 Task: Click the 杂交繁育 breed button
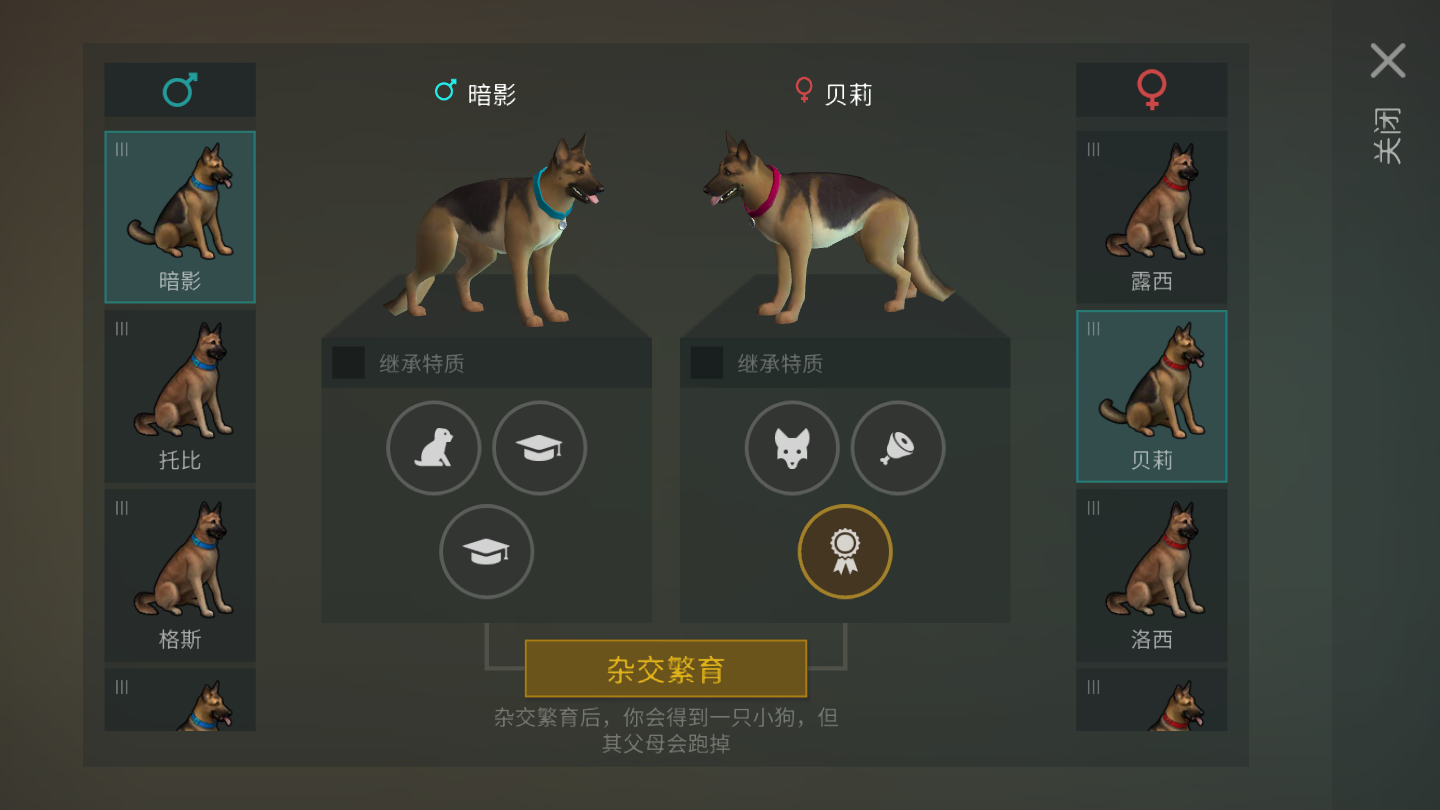point(666,669)
